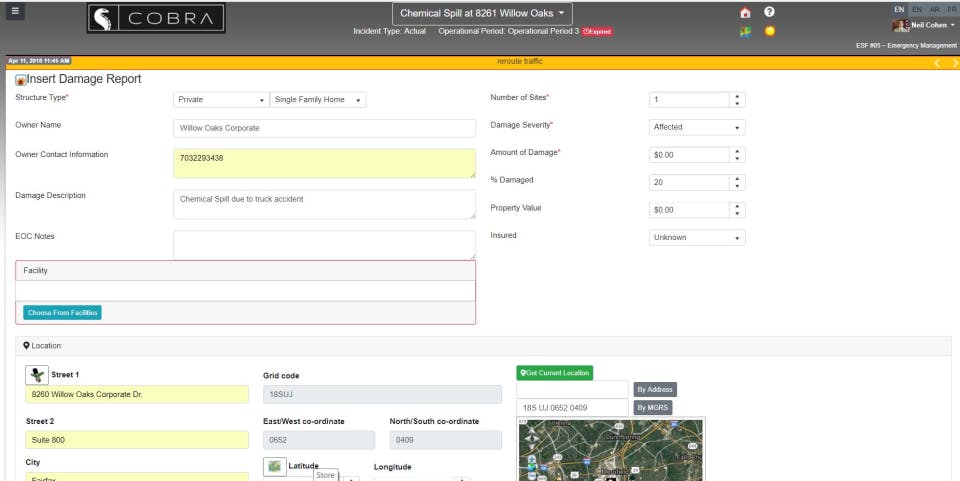Image resolution: width=960 pixels, height=481 pixels.
Task: Open the Private structure type dropdown
Action: point(220,100)
